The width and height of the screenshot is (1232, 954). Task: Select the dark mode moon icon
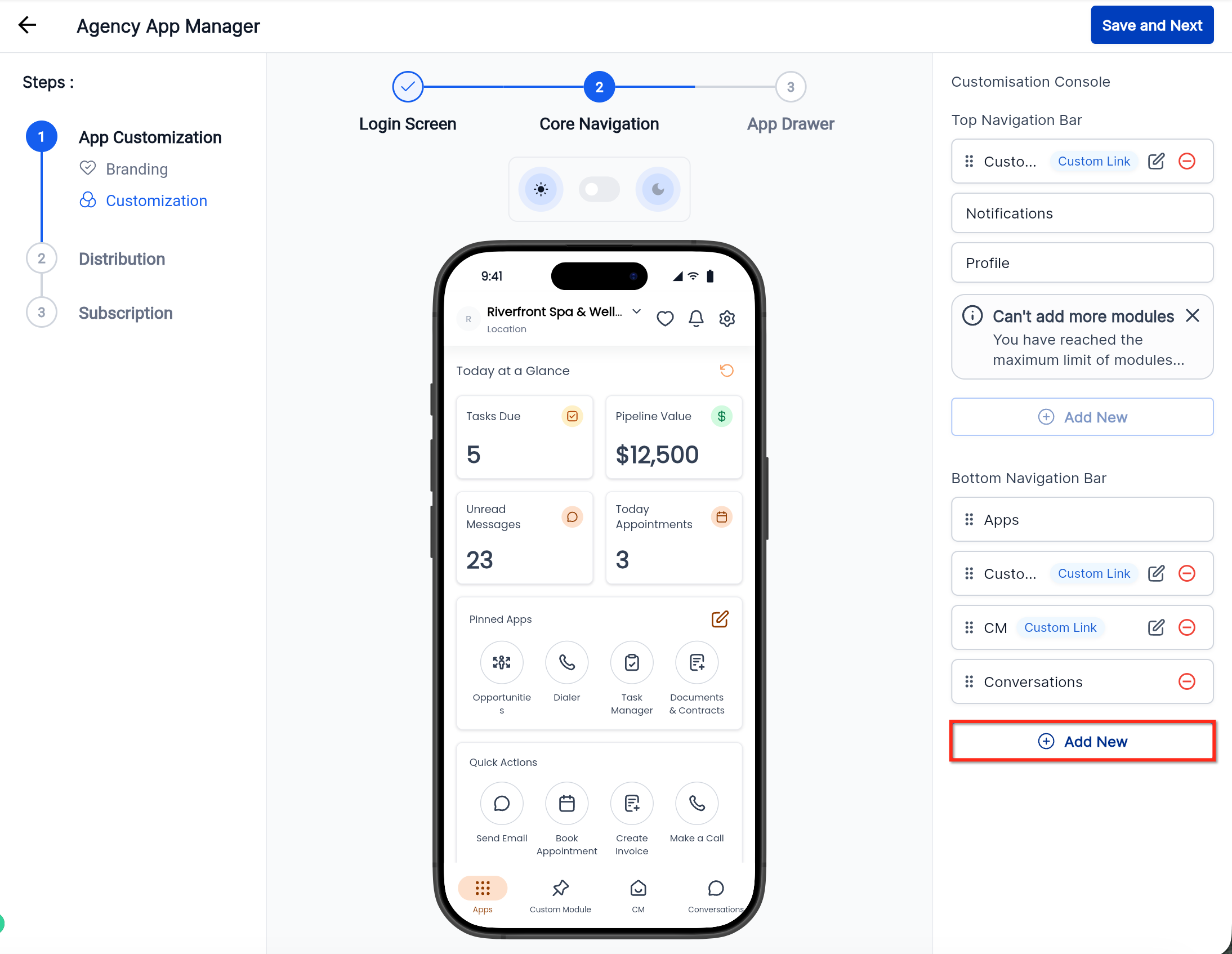tap(657, 189)
